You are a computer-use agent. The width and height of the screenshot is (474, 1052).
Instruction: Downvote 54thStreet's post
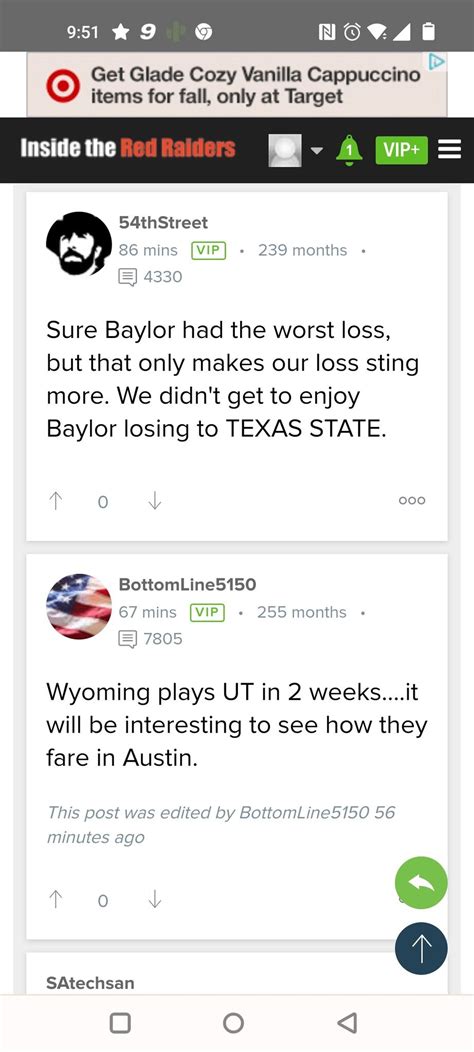(154, 501)
